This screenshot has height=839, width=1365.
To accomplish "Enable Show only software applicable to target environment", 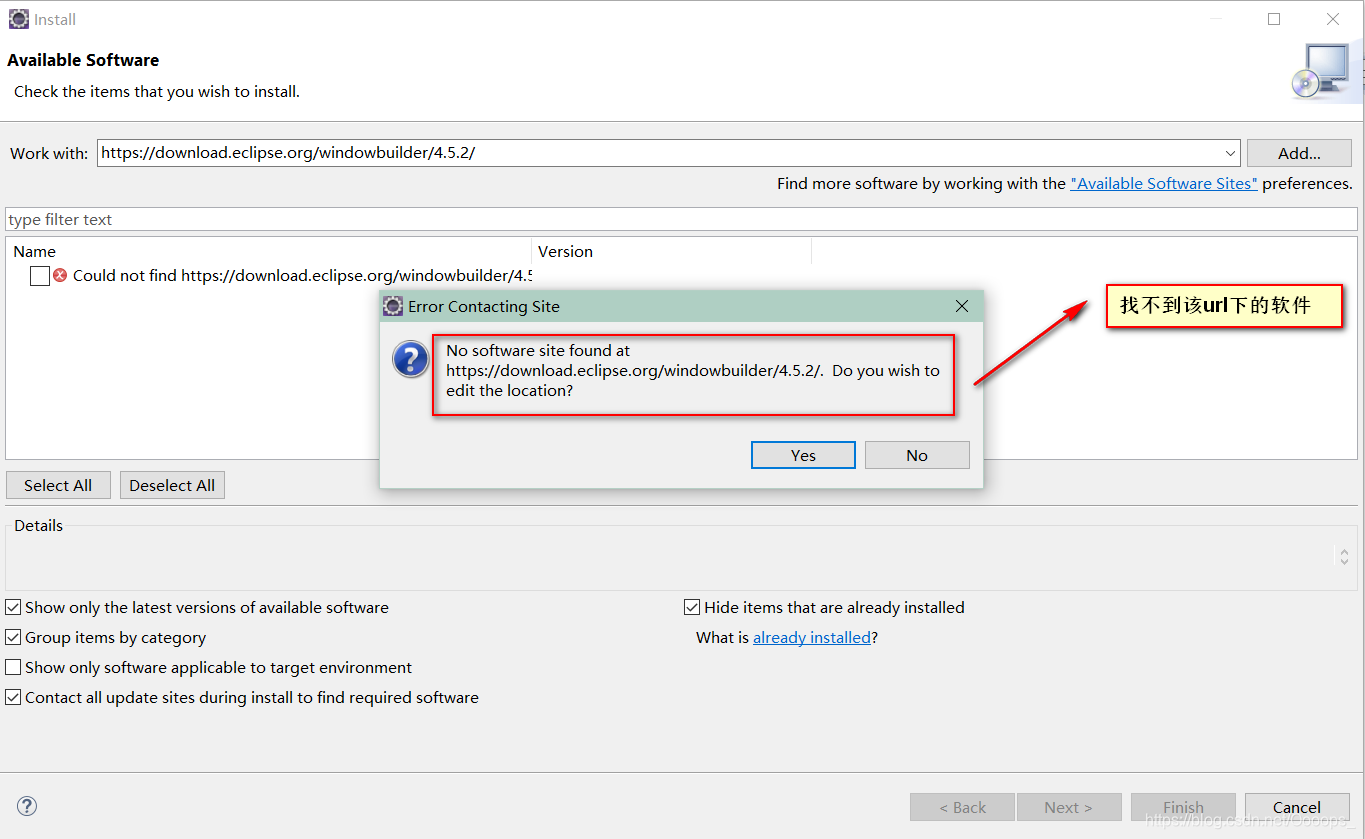I will (13, 667).
